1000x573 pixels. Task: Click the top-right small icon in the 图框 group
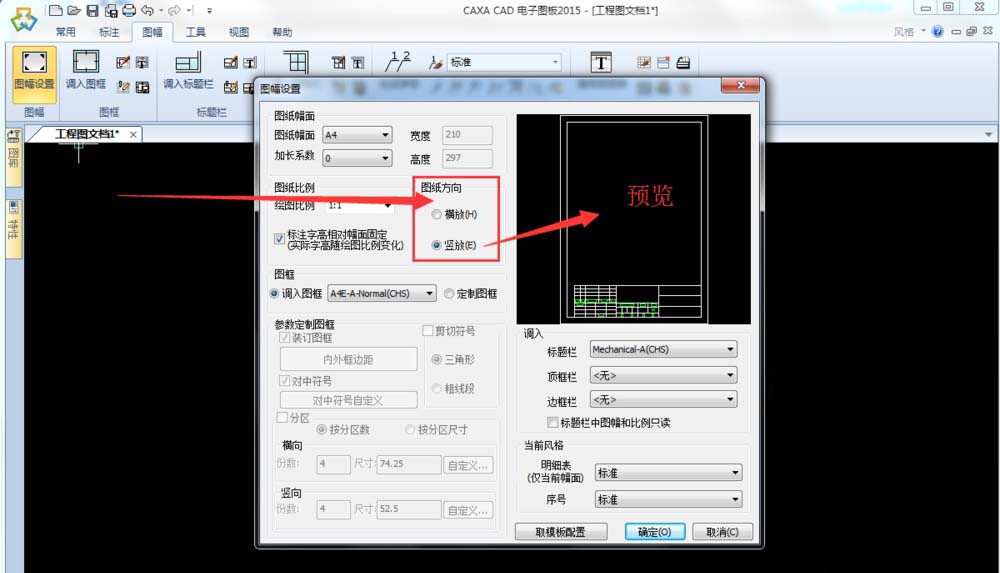click(142, 62)
